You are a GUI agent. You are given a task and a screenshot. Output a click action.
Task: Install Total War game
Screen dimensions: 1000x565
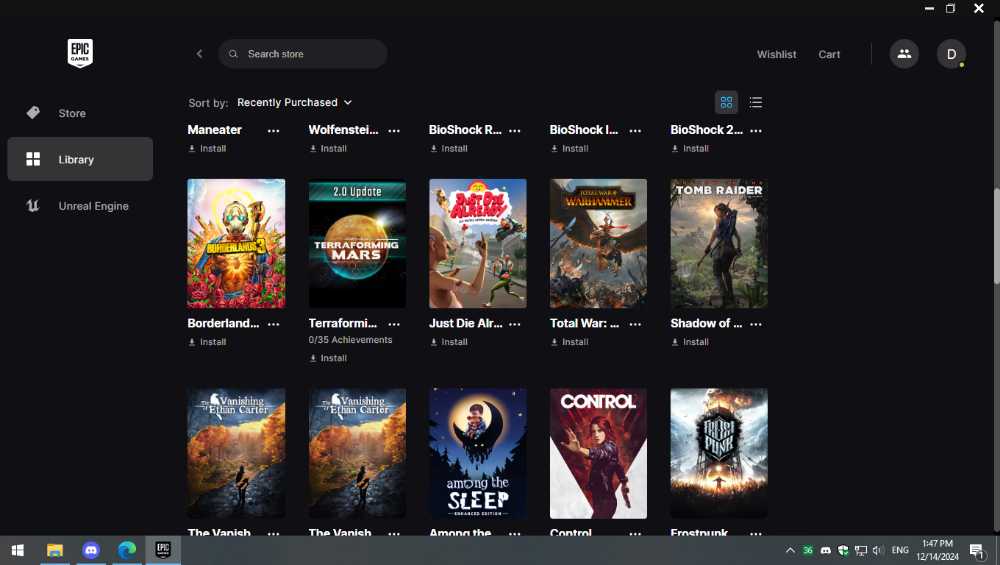[569, 342]
